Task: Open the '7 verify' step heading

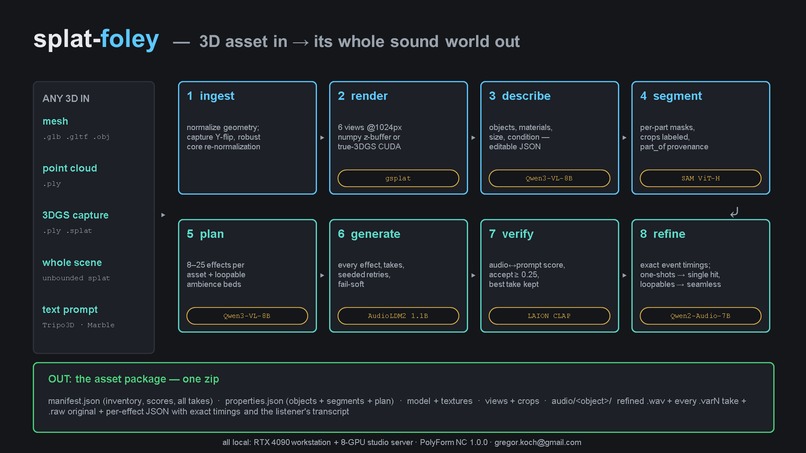Action: (x=511, y=234)
